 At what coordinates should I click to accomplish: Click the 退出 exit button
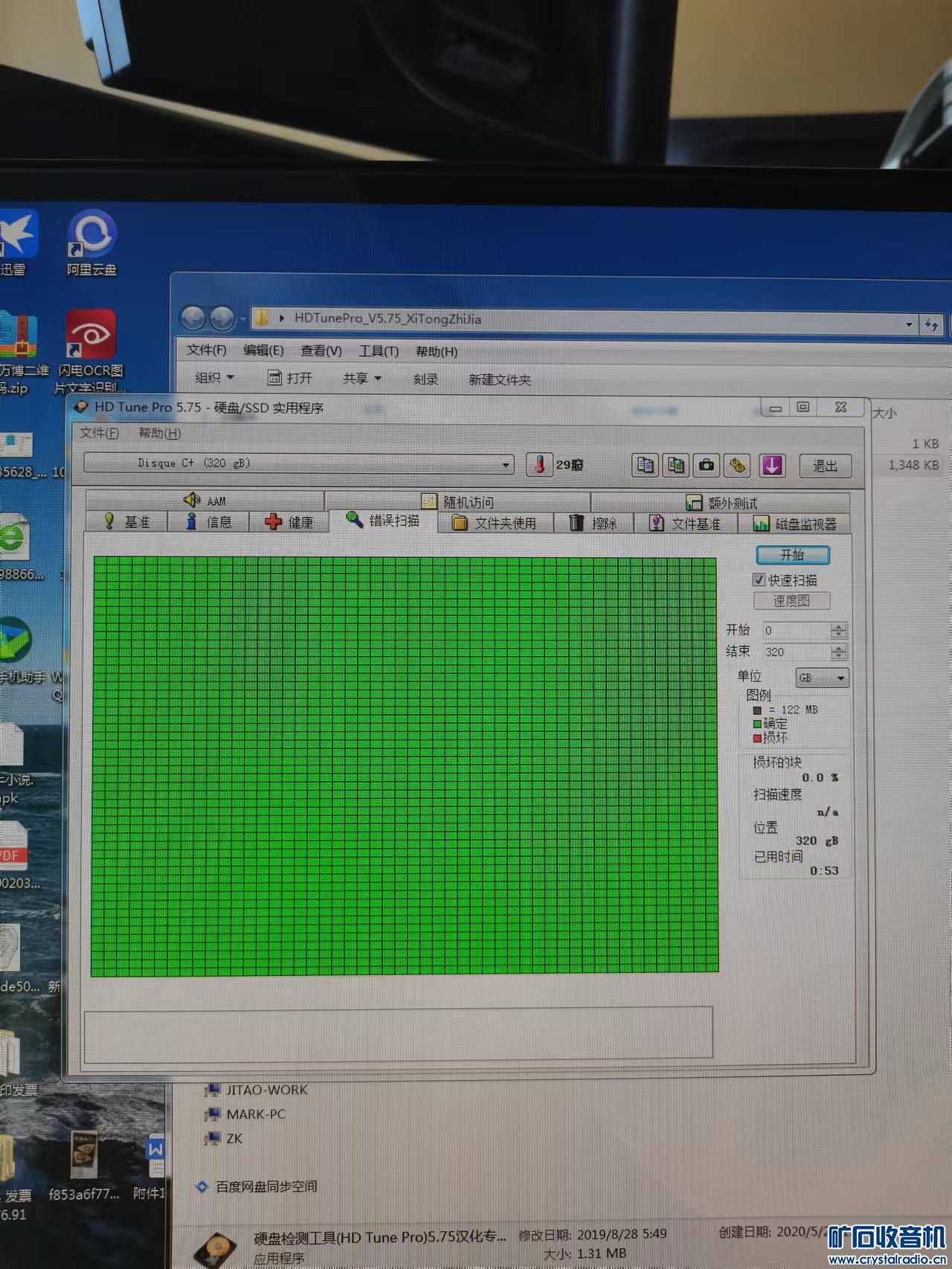tap(825, 466)
